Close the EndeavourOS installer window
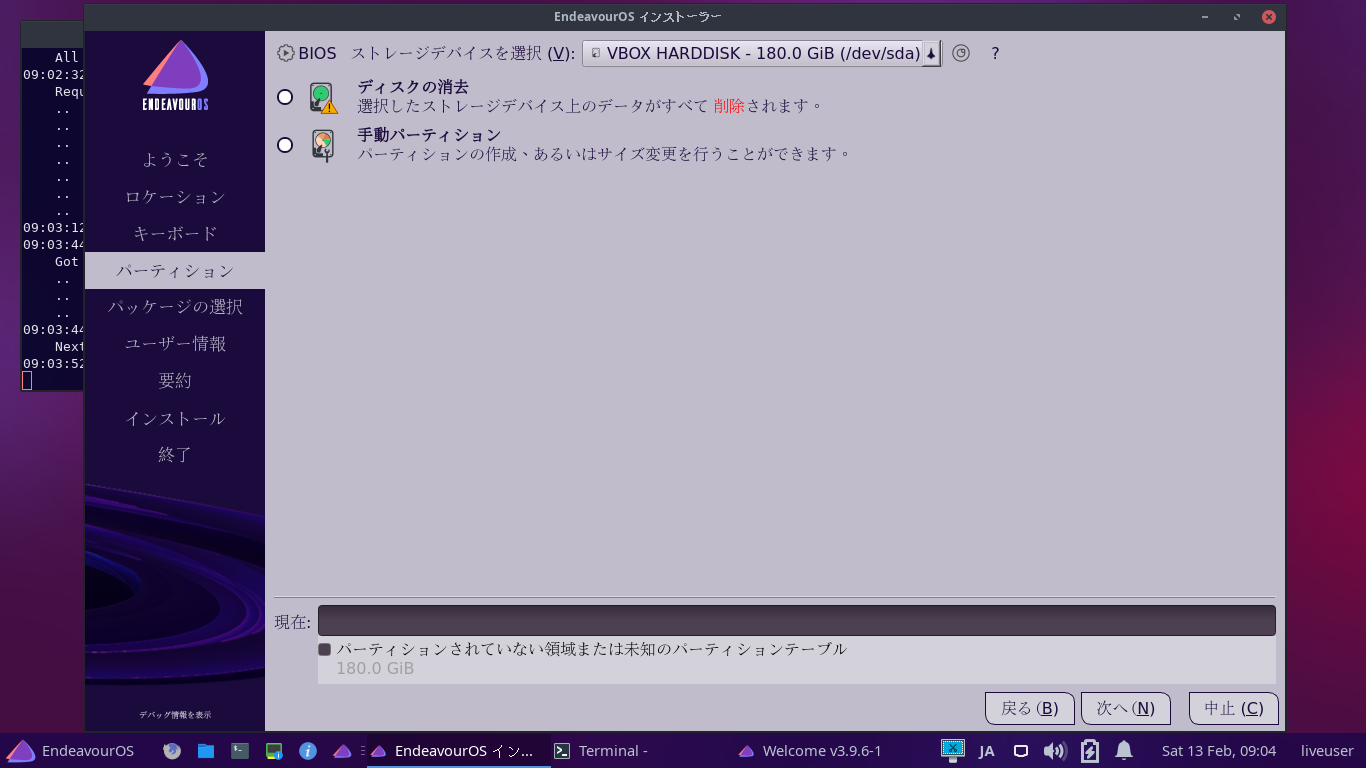This screenshot has width=1366, height=768. tap(1268, 17)
